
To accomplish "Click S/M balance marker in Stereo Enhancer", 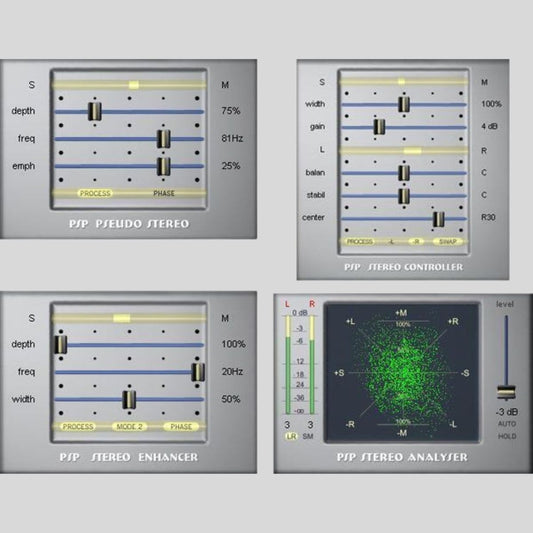I will point(122,318).
